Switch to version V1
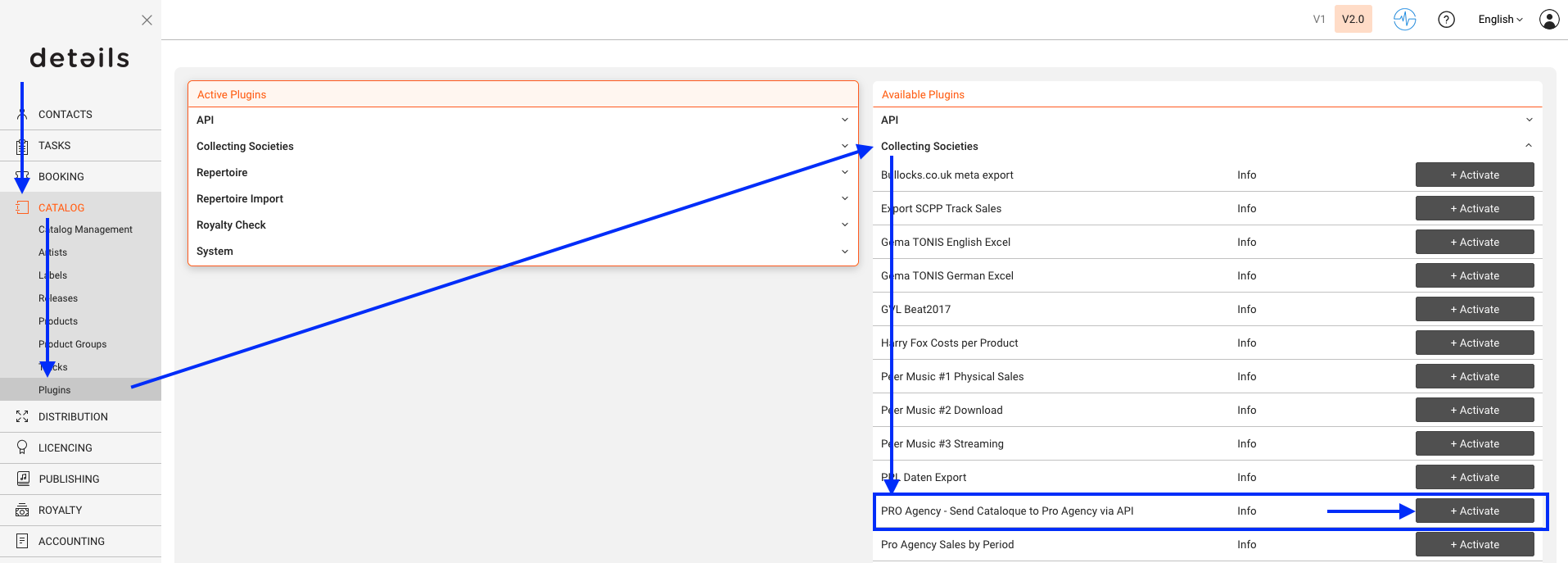The width and height of the screenshot is (1568, 563). (1318, 20)
